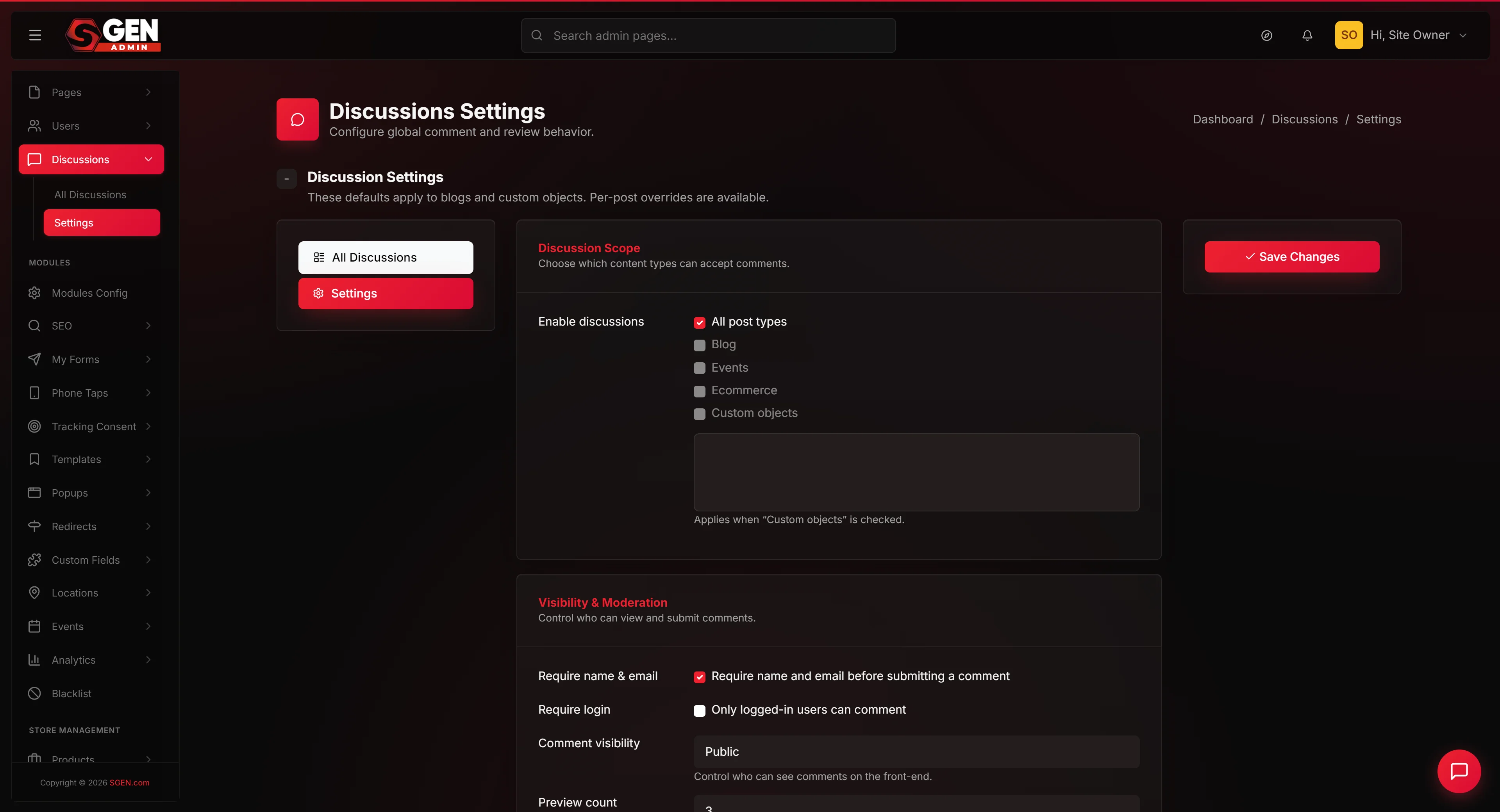Expand the Analytics sidebar chevron

pyautogui.click(x=148, y=659)
